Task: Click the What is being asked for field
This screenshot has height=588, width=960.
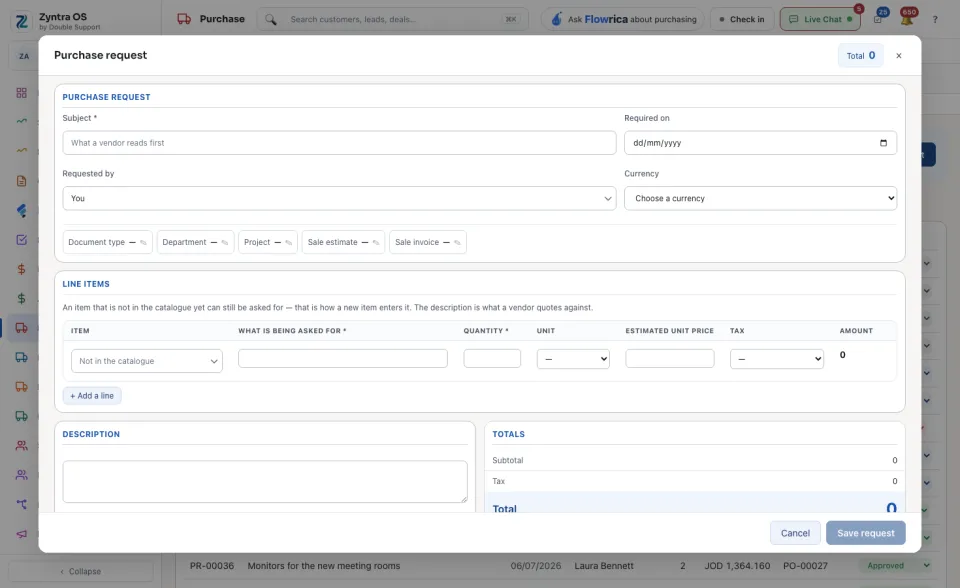Action: (x=343, y=358)
